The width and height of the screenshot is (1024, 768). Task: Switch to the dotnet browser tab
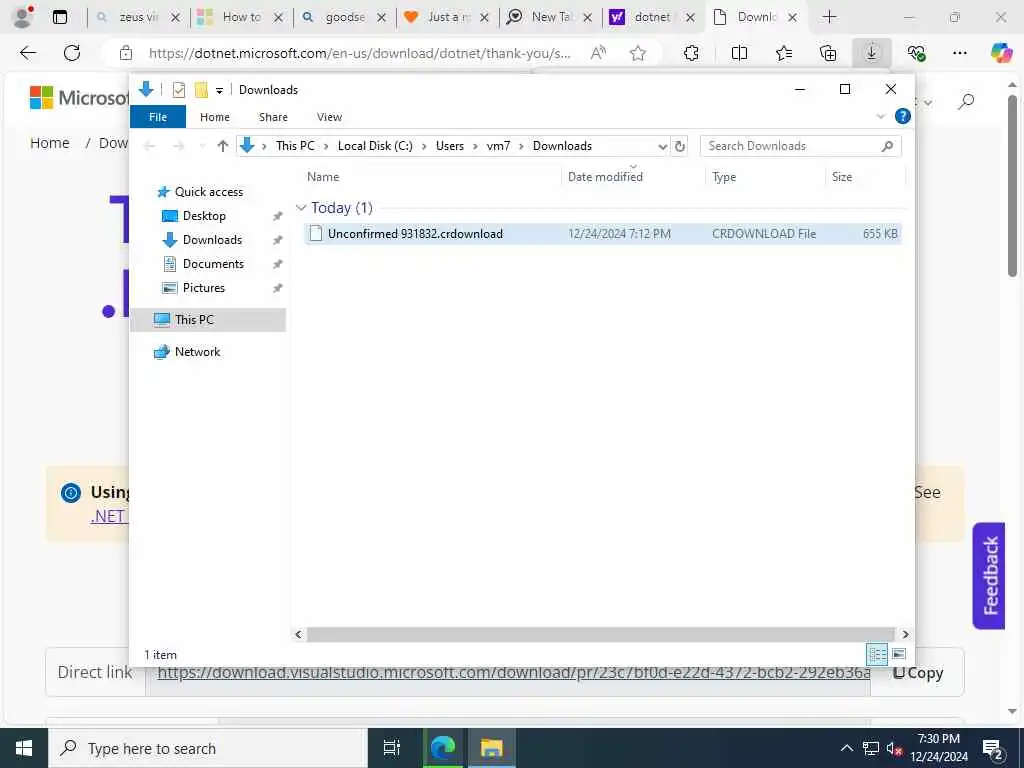[x=652, y=17]
